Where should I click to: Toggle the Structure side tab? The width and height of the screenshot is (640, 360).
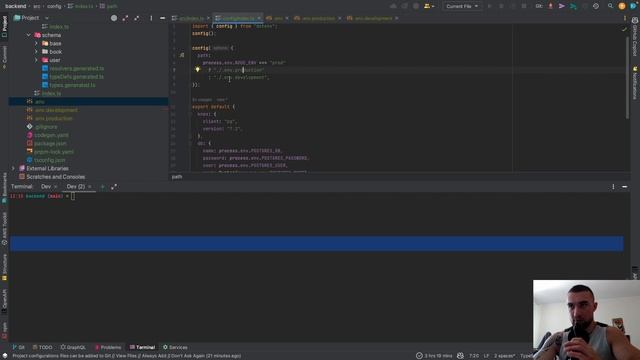click(4, 267)
